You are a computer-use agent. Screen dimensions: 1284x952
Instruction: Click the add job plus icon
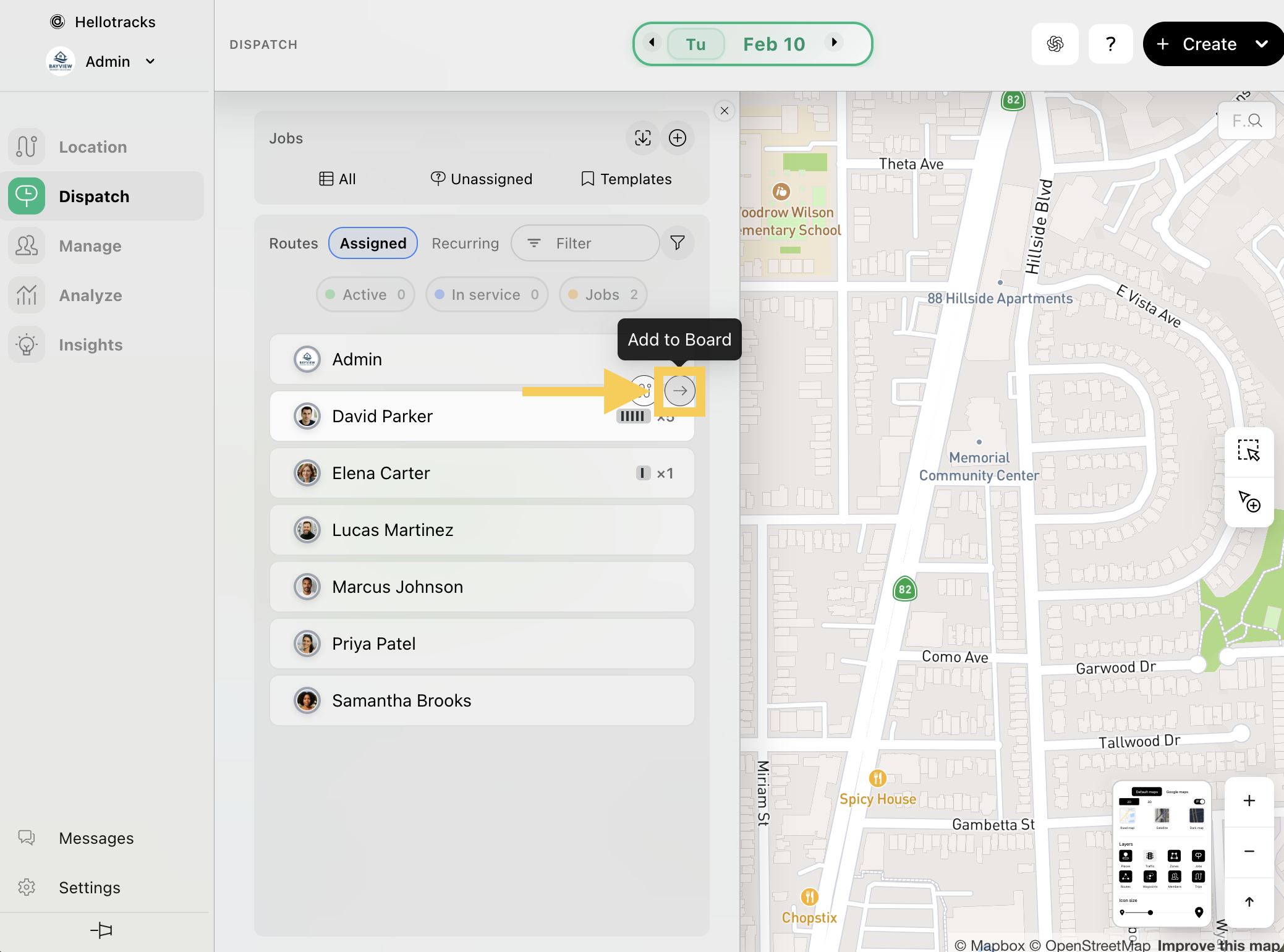(x=678, y=138)
